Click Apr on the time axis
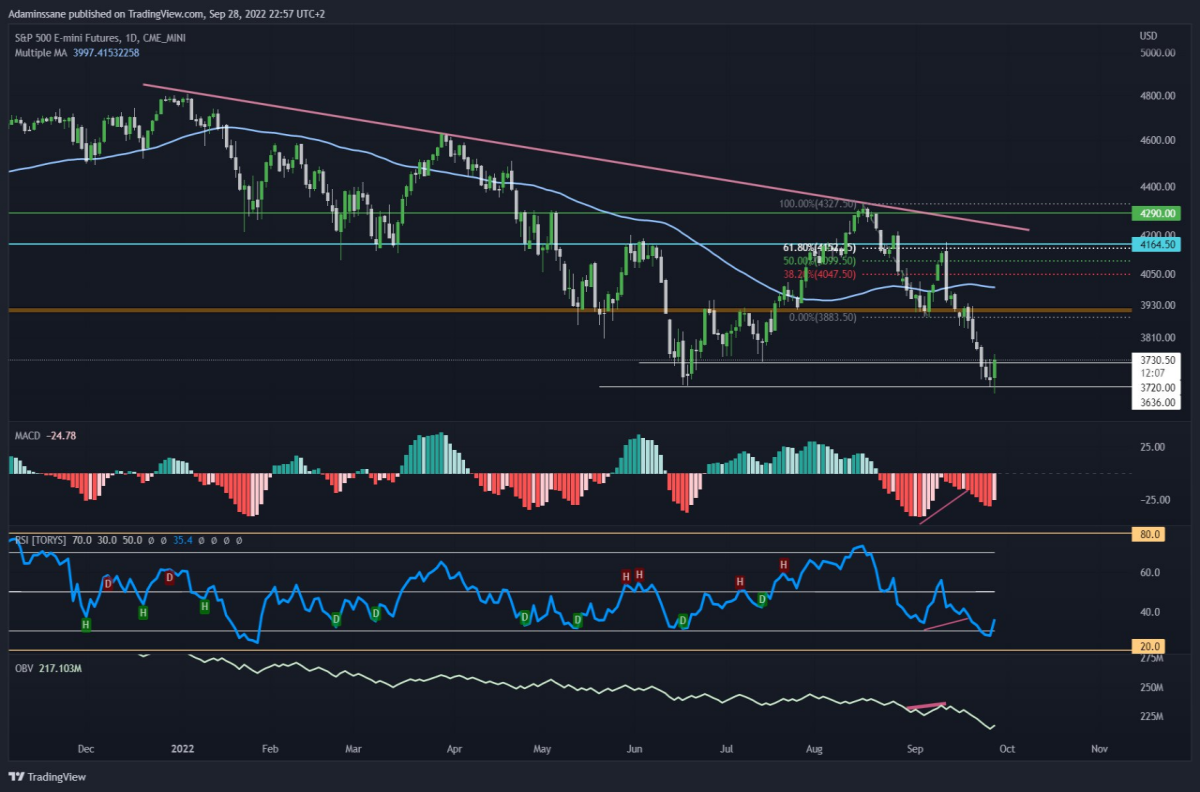This screenshot has width=1200, height=792. [455, 748]
